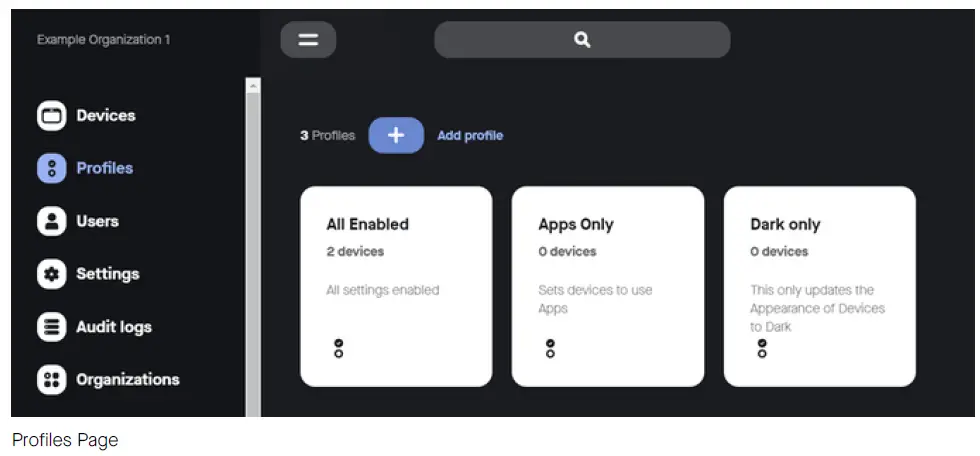Click the Devices sidebar icon
The height and width of the screenshot is (456, 980).
pyautogui.click(x=51, y=116)
